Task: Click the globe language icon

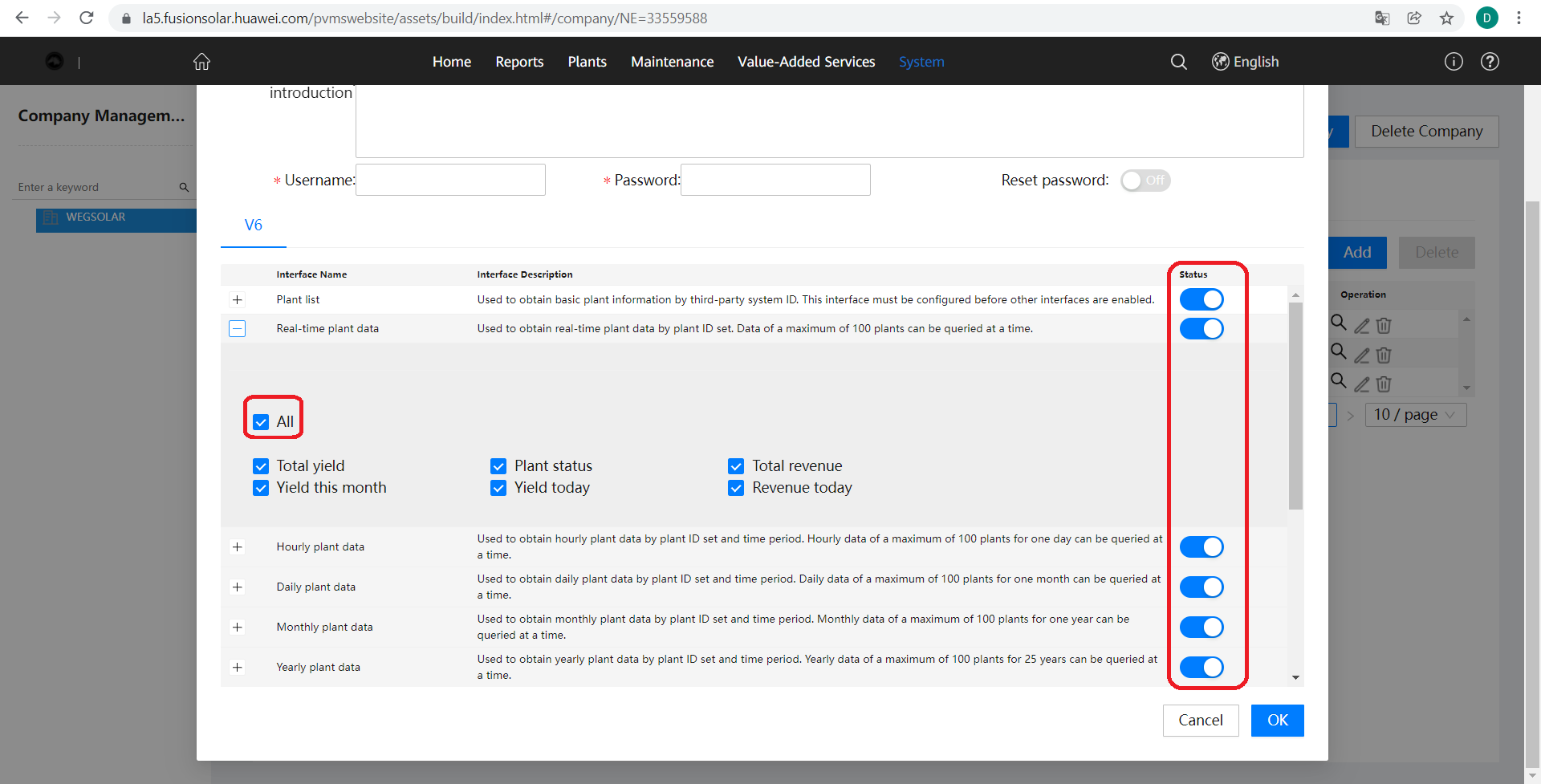Action: pos(1220,62)
